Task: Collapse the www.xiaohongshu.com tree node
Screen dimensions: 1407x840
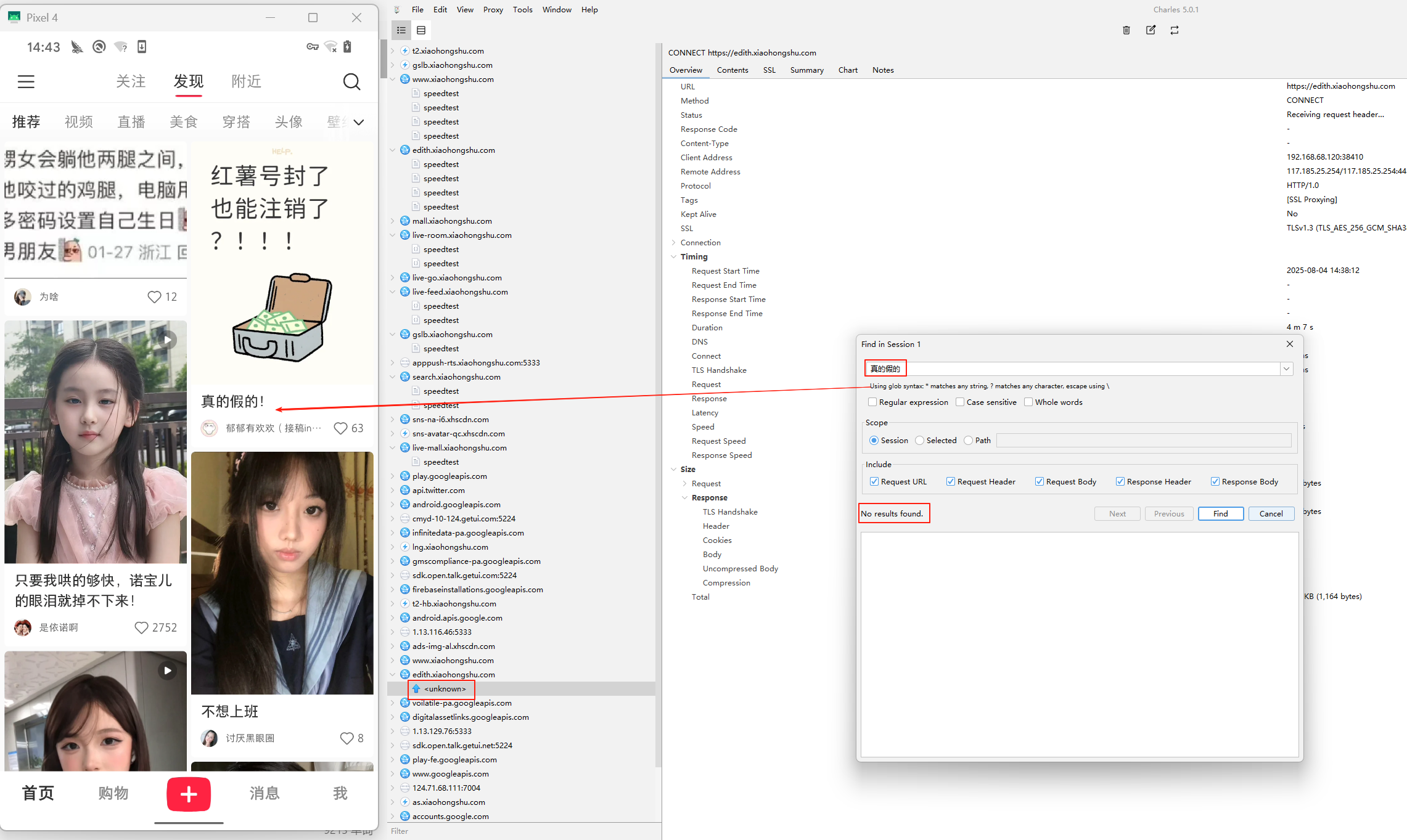Action: 393,79
